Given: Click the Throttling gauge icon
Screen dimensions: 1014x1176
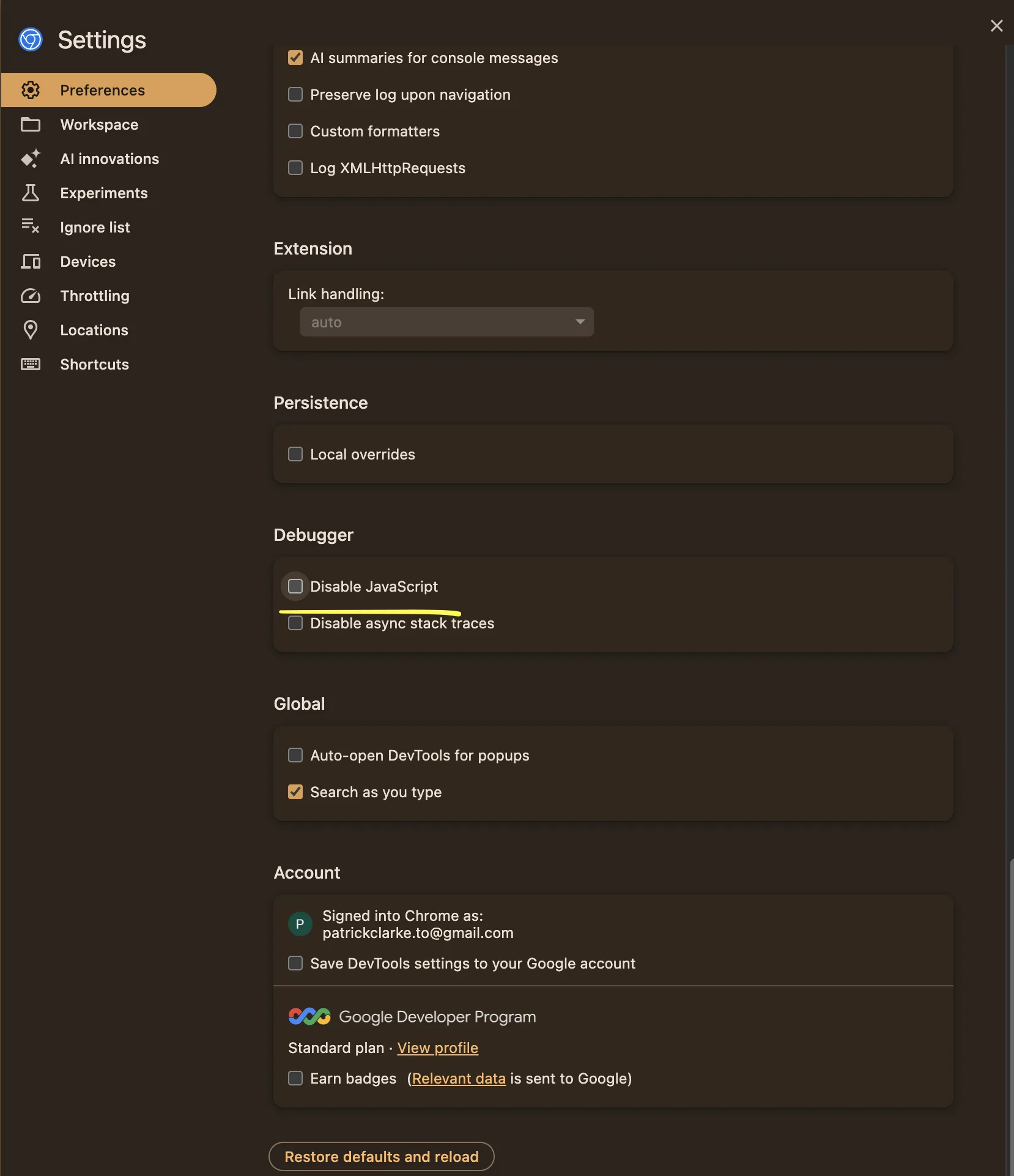Looking at the screenshot, I should pos(31,296).
